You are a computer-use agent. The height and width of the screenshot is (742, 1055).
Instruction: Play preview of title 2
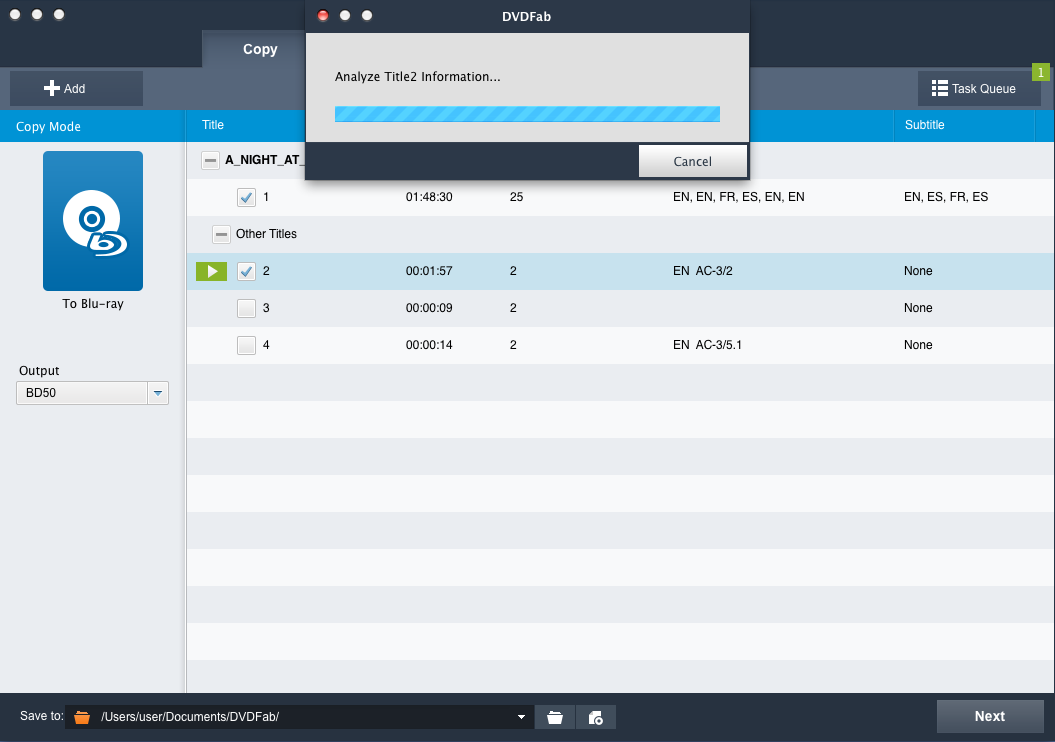[211, 271]
